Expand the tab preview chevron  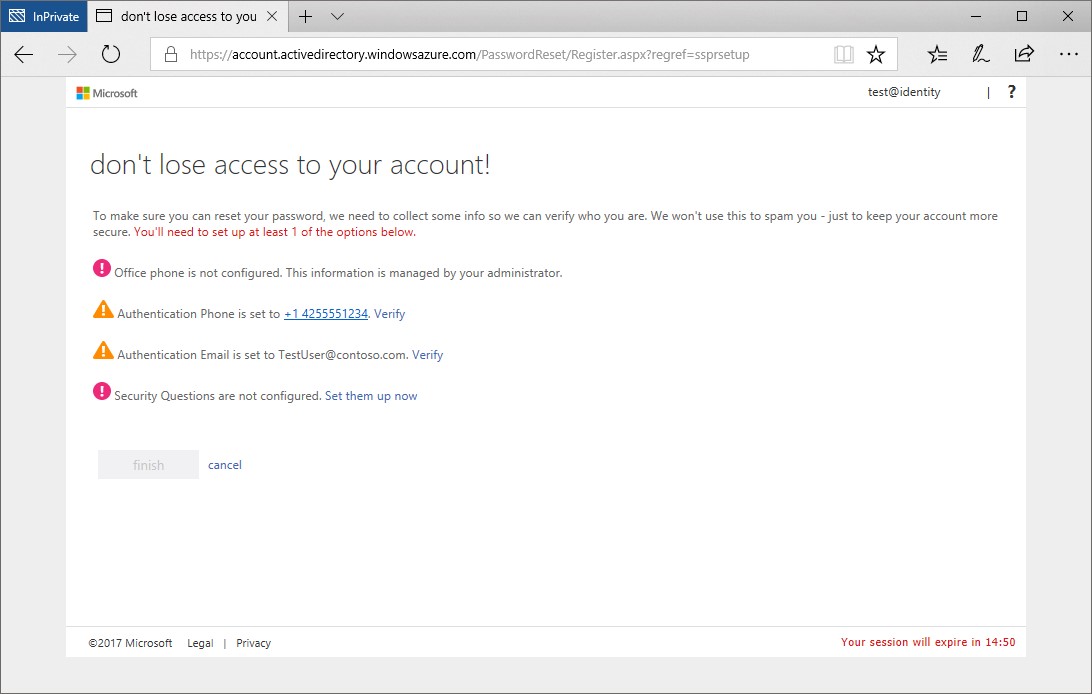(x=337, y=16)
